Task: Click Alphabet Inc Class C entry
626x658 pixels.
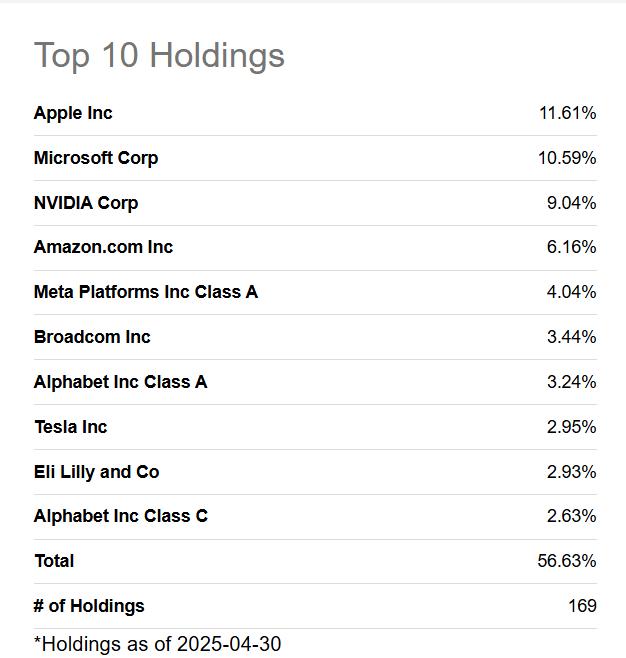Action: tap(121, 516)
